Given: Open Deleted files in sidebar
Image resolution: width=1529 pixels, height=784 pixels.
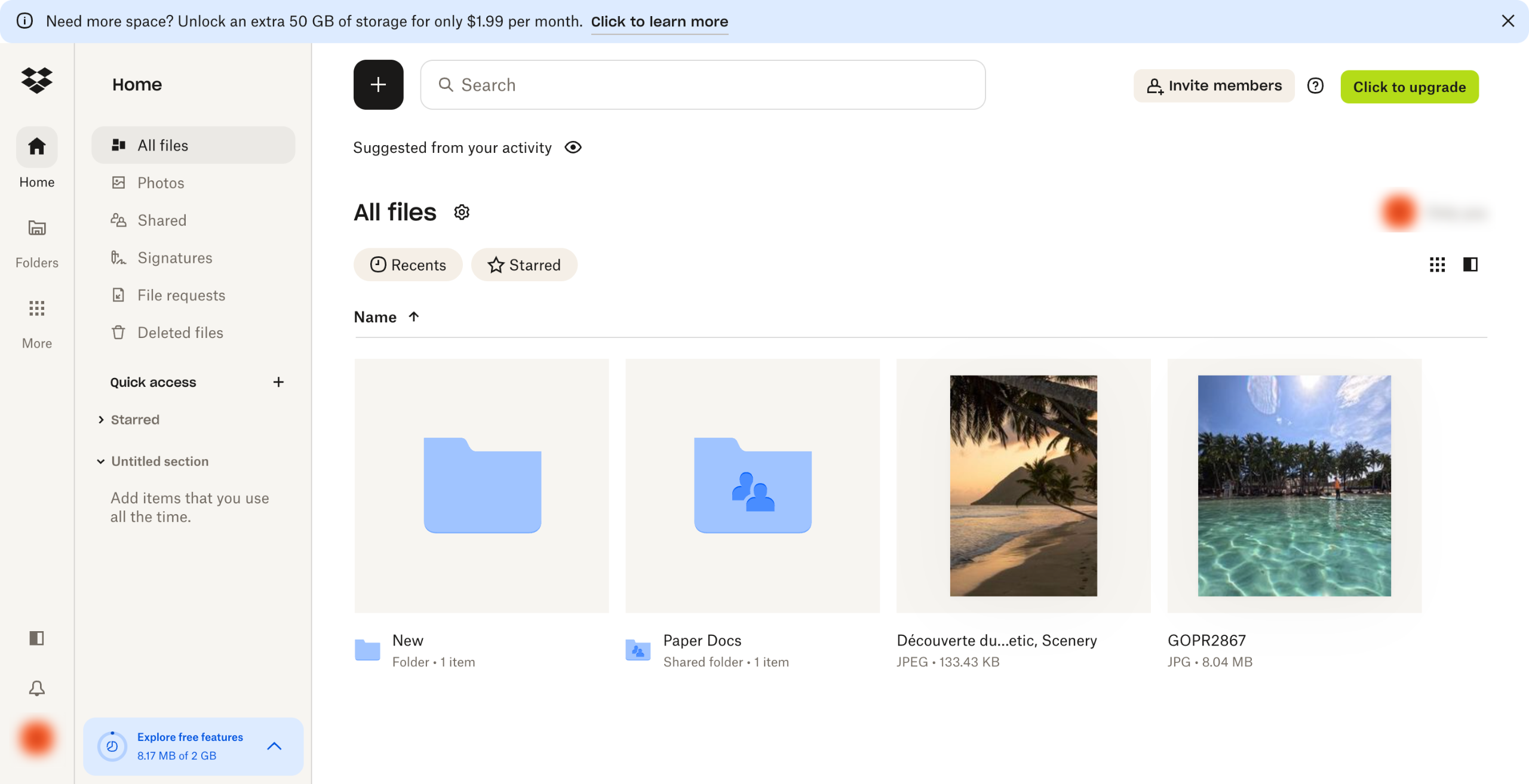Looking at the screenshot, I should coord(180,333).
